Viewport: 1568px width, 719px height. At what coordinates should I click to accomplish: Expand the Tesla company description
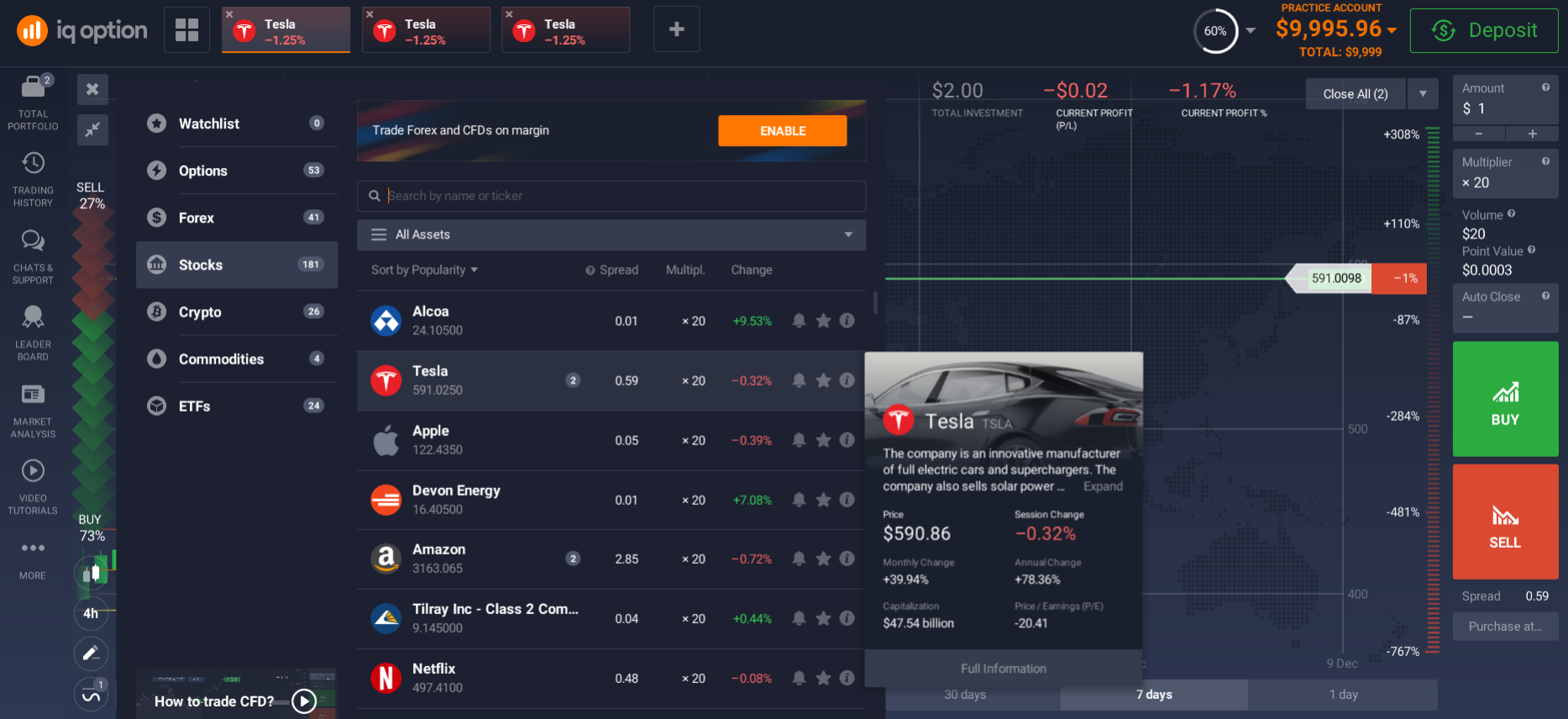[x=1103, y=486]
